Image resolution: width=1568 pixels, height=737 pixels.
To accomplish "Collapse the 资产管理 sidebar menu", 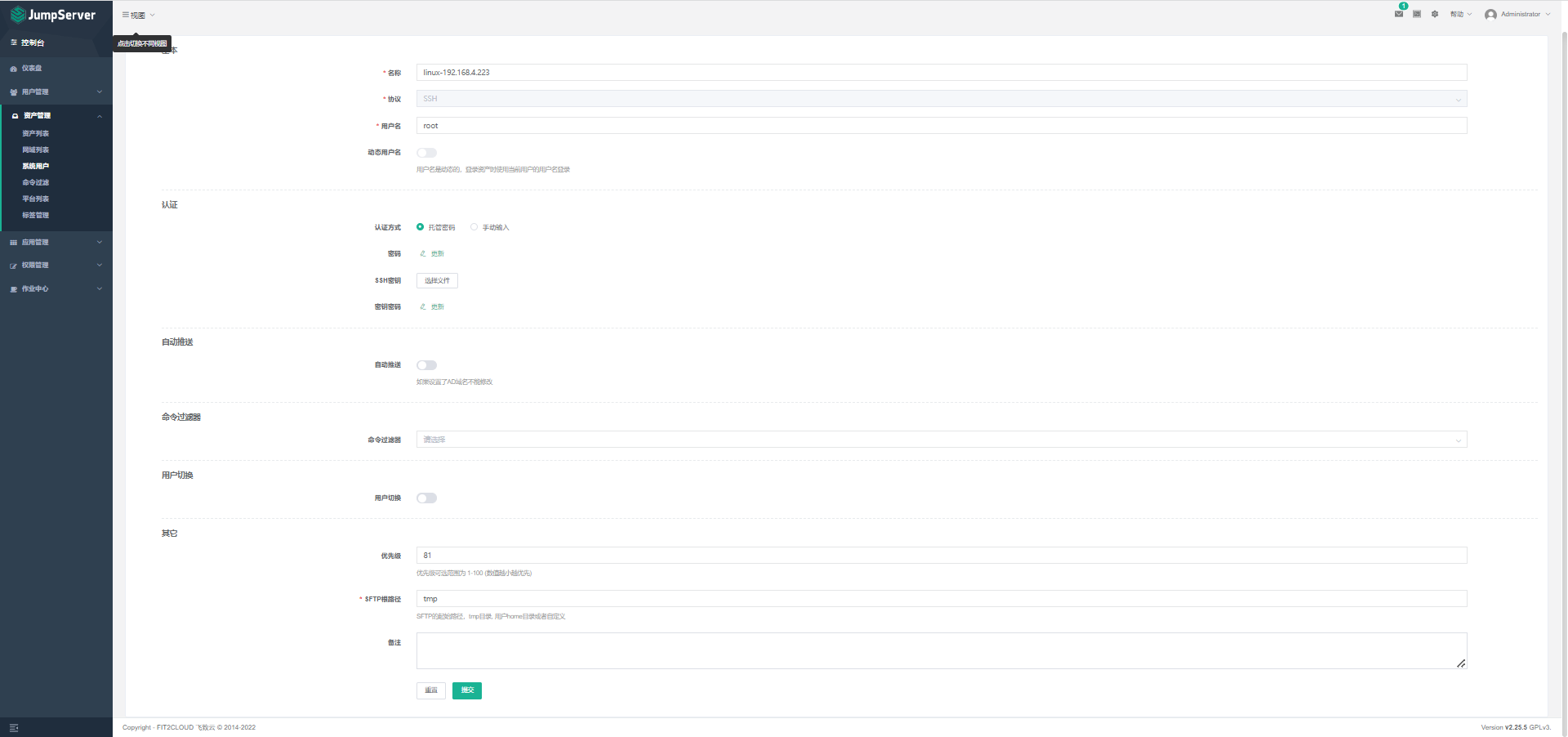I will pos(100,116).
